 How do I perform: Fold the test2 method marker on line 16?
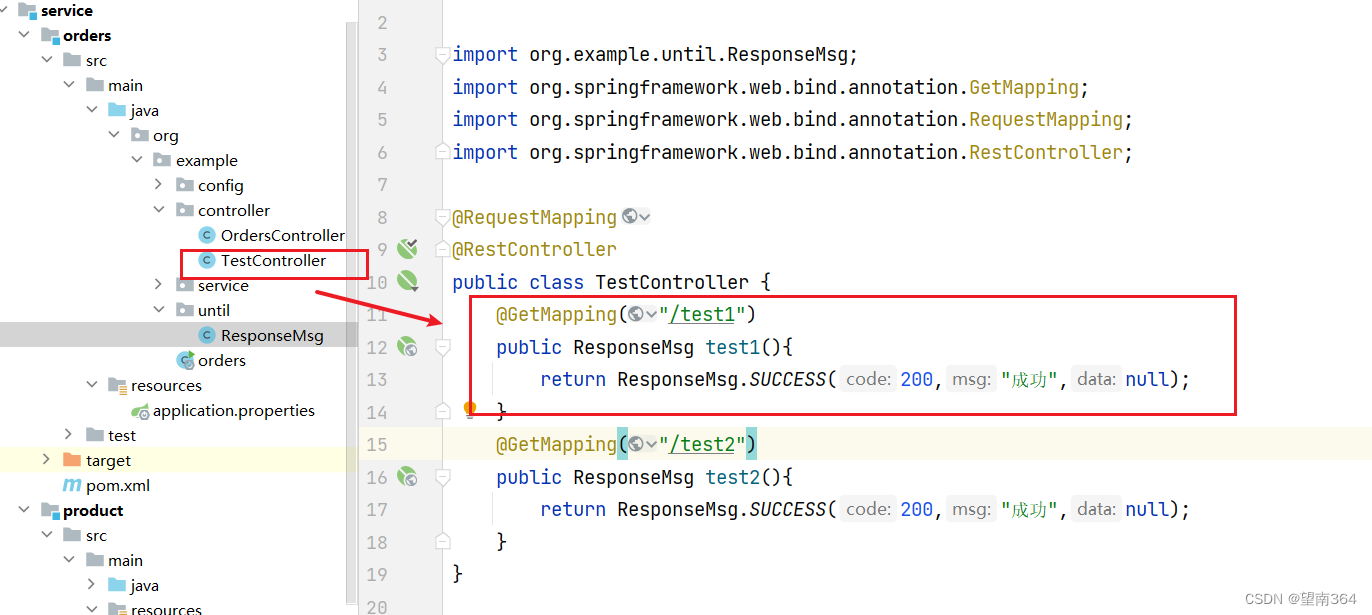(442, 477)
